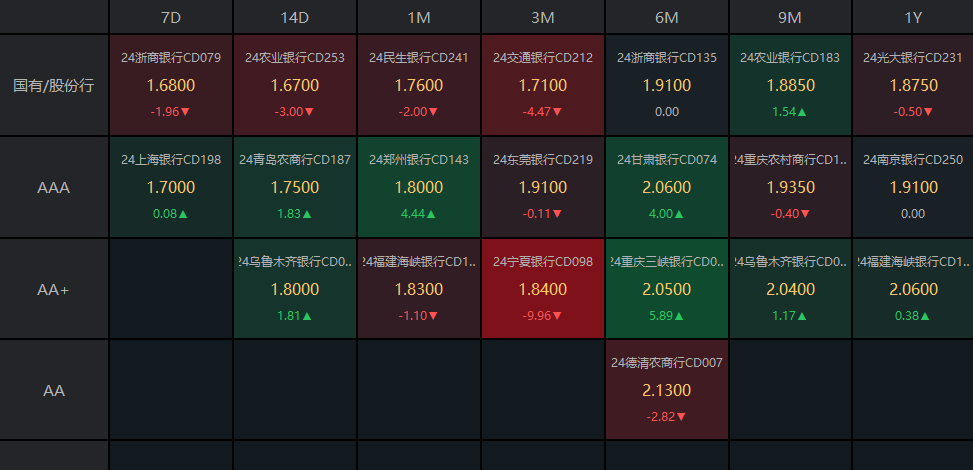Select the 国有/股份行 row label
This screenshot has height=470, width=973.
(x=54, y=85)
